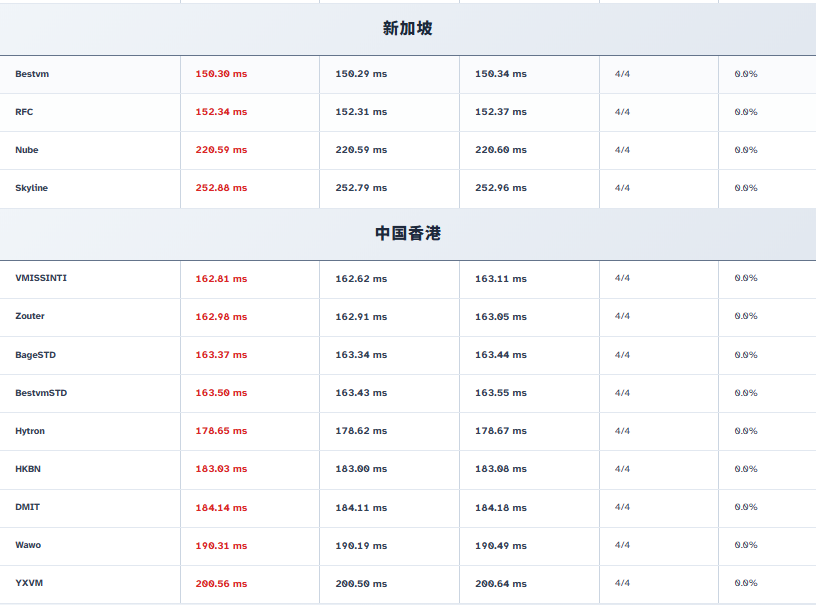
Task: Select the RFC provider name
Action: pyautogui.click(x=24, y=112)
